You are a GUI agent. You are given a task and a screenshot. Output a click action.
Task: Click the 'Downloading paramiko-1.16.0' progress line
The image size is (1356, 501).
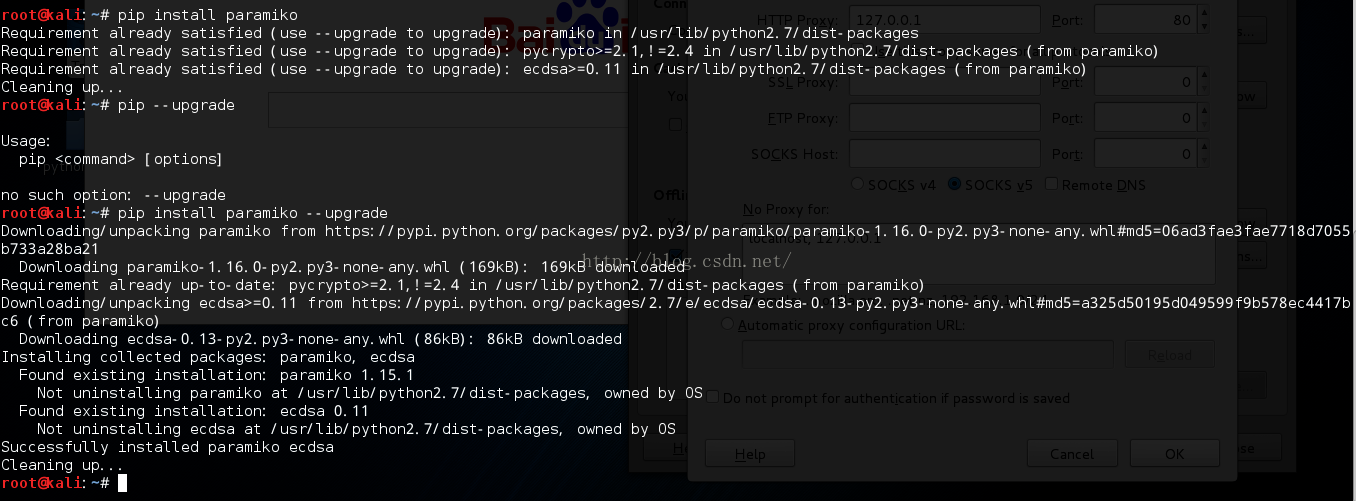352,267
